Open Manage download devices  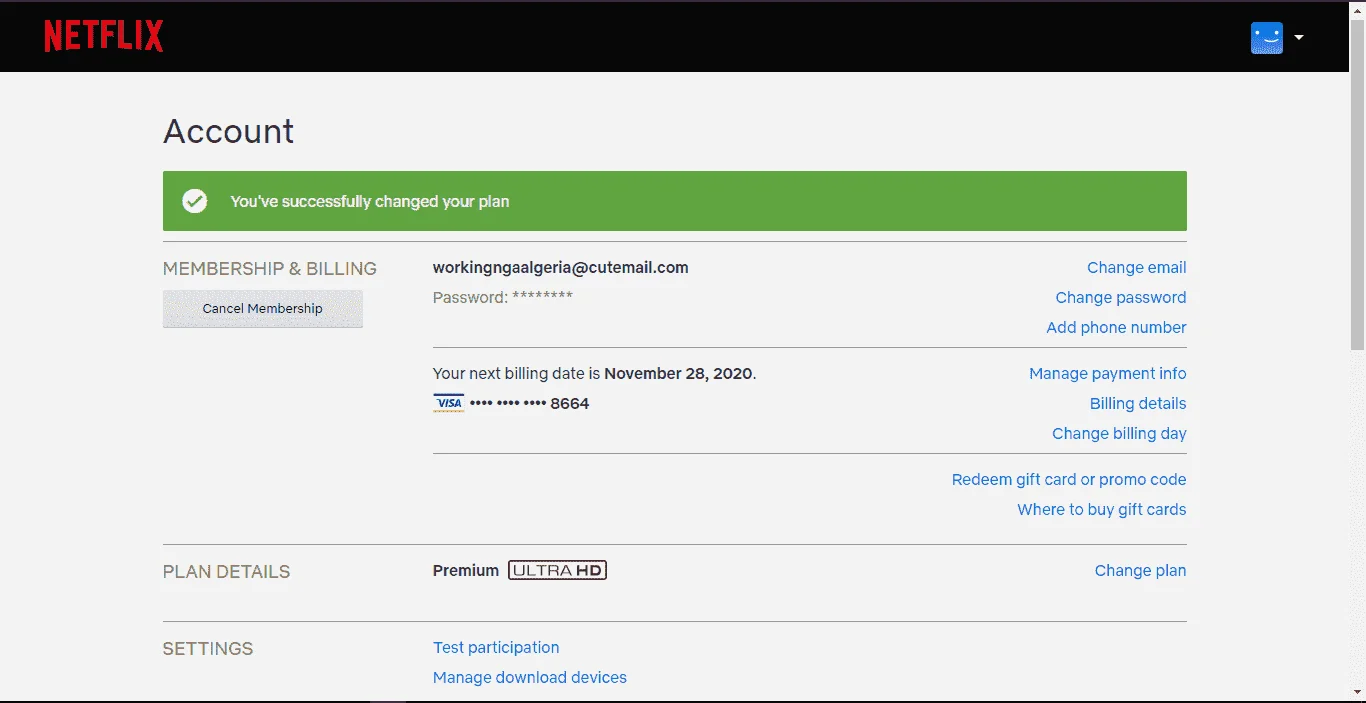[530, 677]
